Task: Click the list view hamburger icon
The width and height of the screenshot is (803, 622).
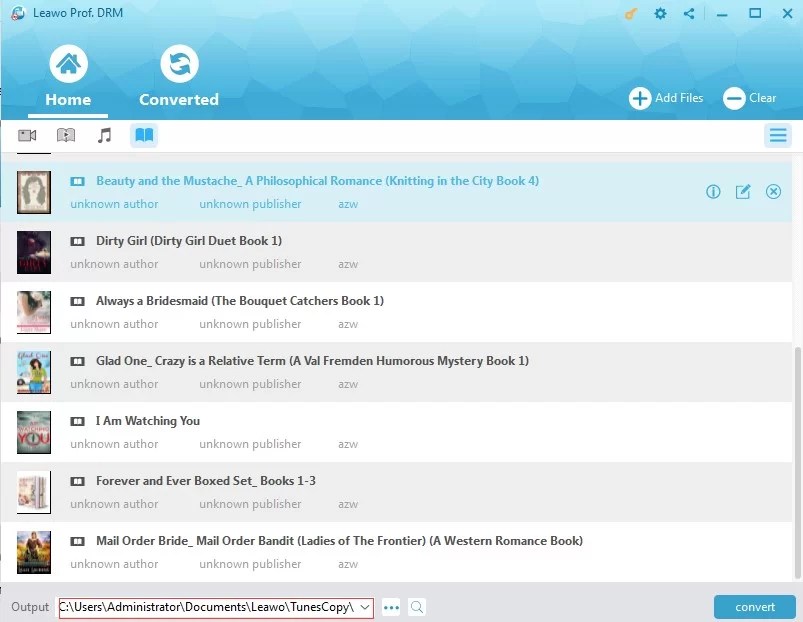Action: 778,134
